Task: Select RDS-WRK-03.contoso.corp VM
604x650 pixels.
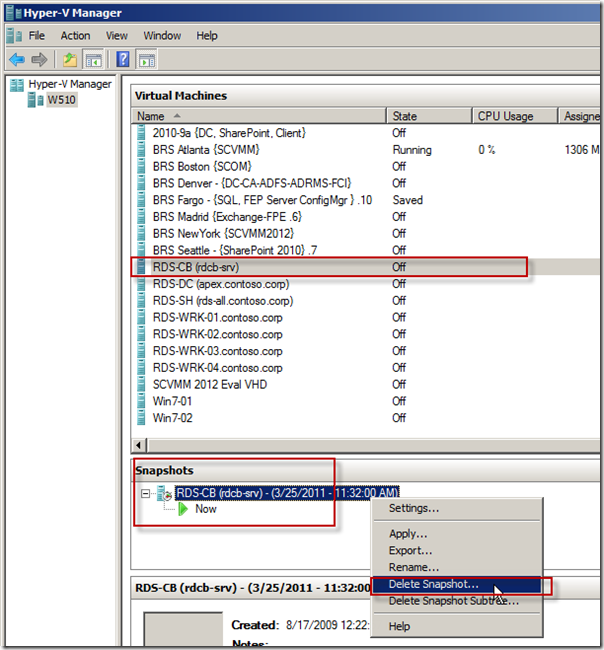Action: (218, 351)
